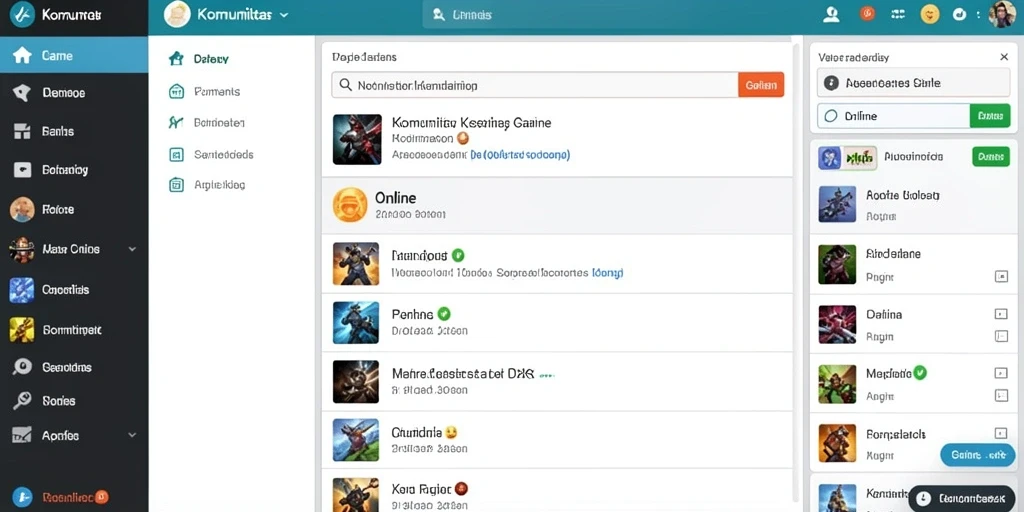Open the Dalina thumbnail in the right panel
Image resolution: width=1024 pixels, height=512 pixels.
coord(837,325)
